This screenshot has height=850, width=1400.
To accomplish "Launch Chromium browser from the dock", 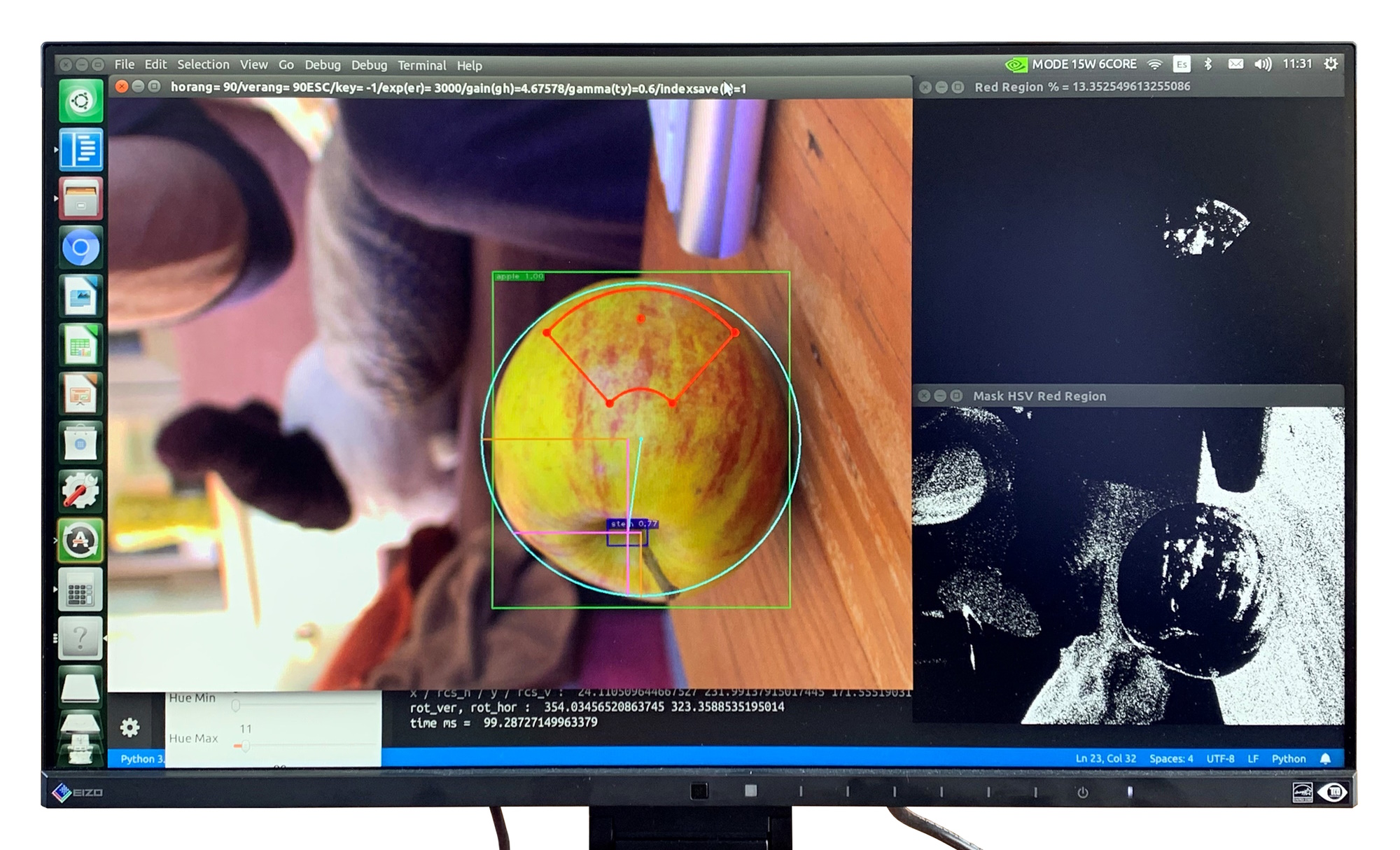I will click(80, 248).
